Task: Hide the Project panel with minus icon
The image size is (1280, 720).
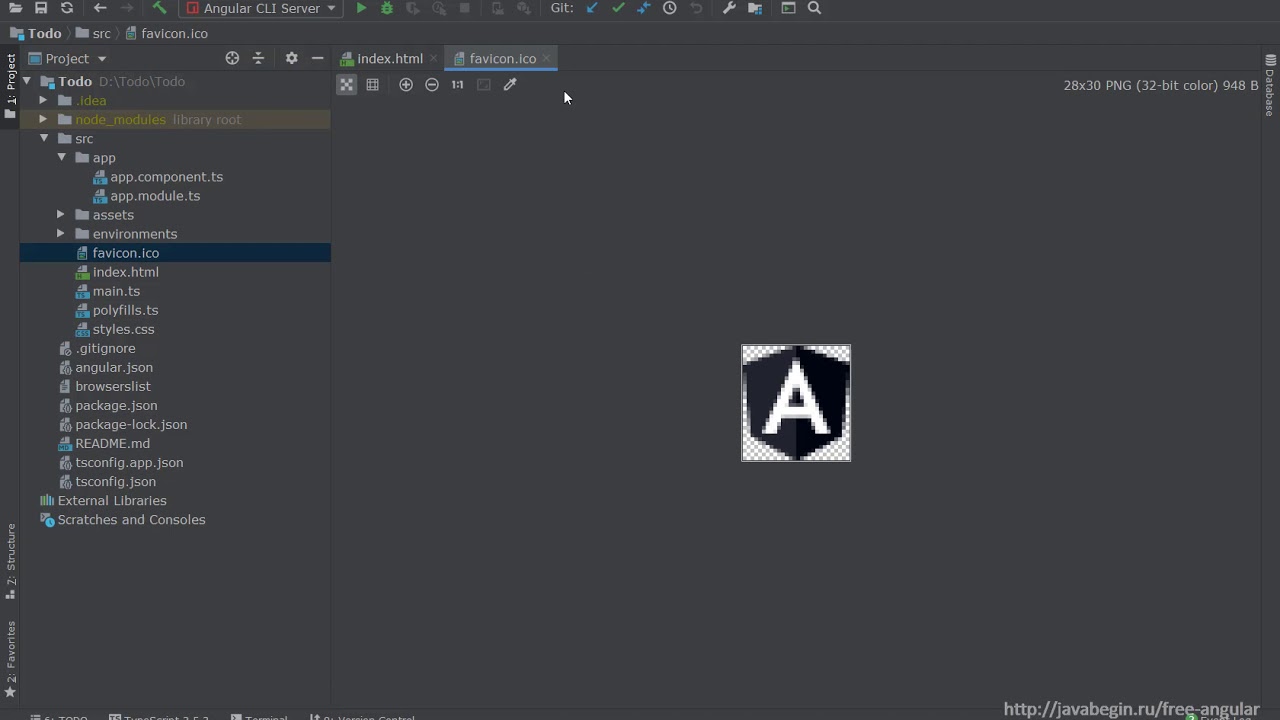Action: (x=317, y=58)
